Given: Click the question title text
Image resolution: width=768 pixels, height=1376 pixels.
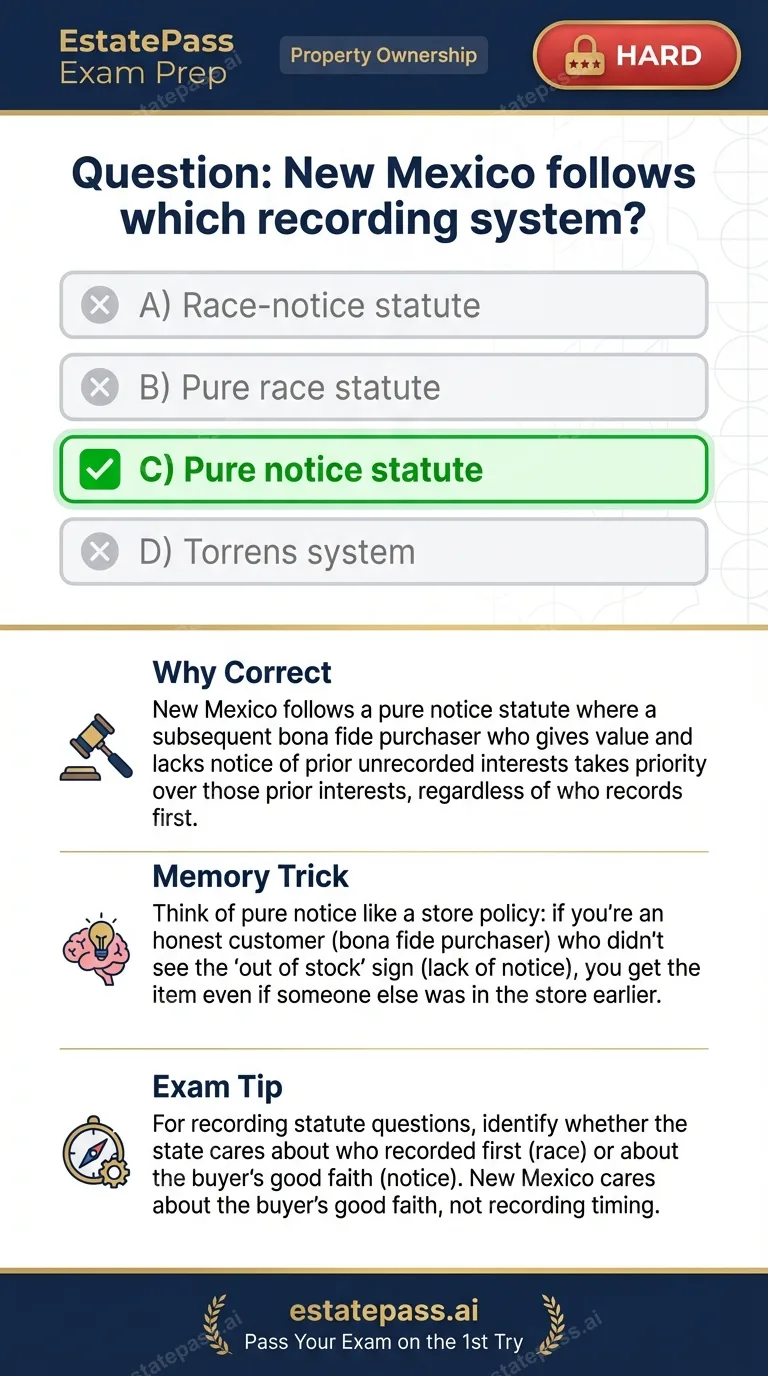Looking at the screenshot, I should 384,196.
